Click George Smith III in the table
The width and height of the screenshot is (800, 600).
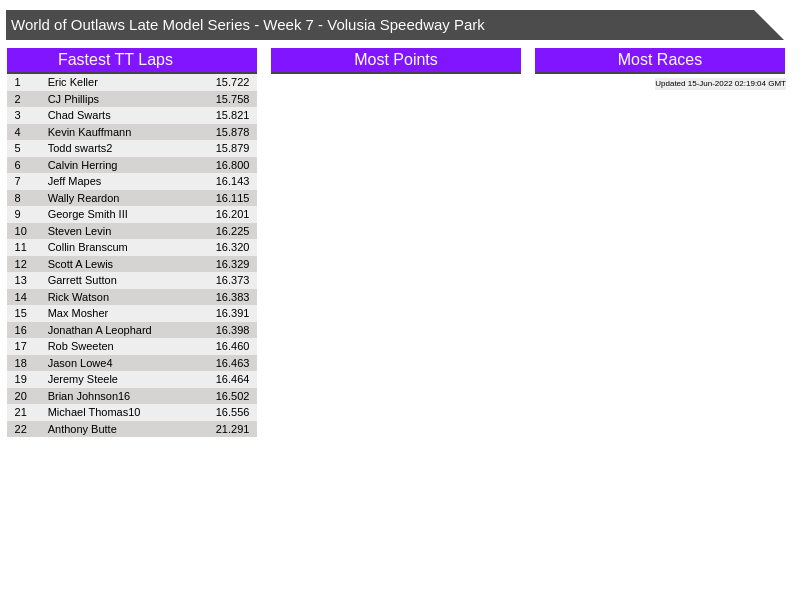point(87,214)
